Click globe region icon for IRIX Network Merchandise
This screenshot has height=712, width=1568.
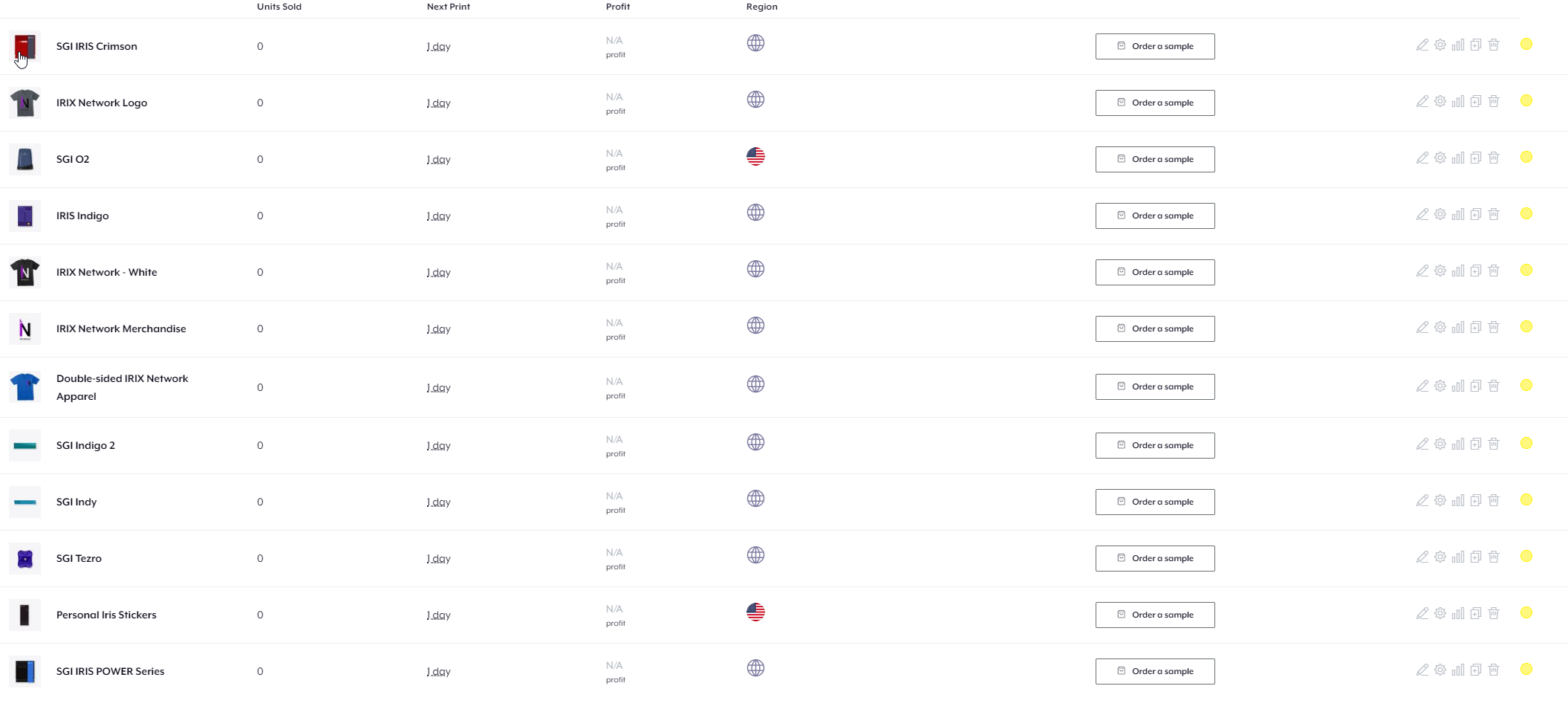755,326
